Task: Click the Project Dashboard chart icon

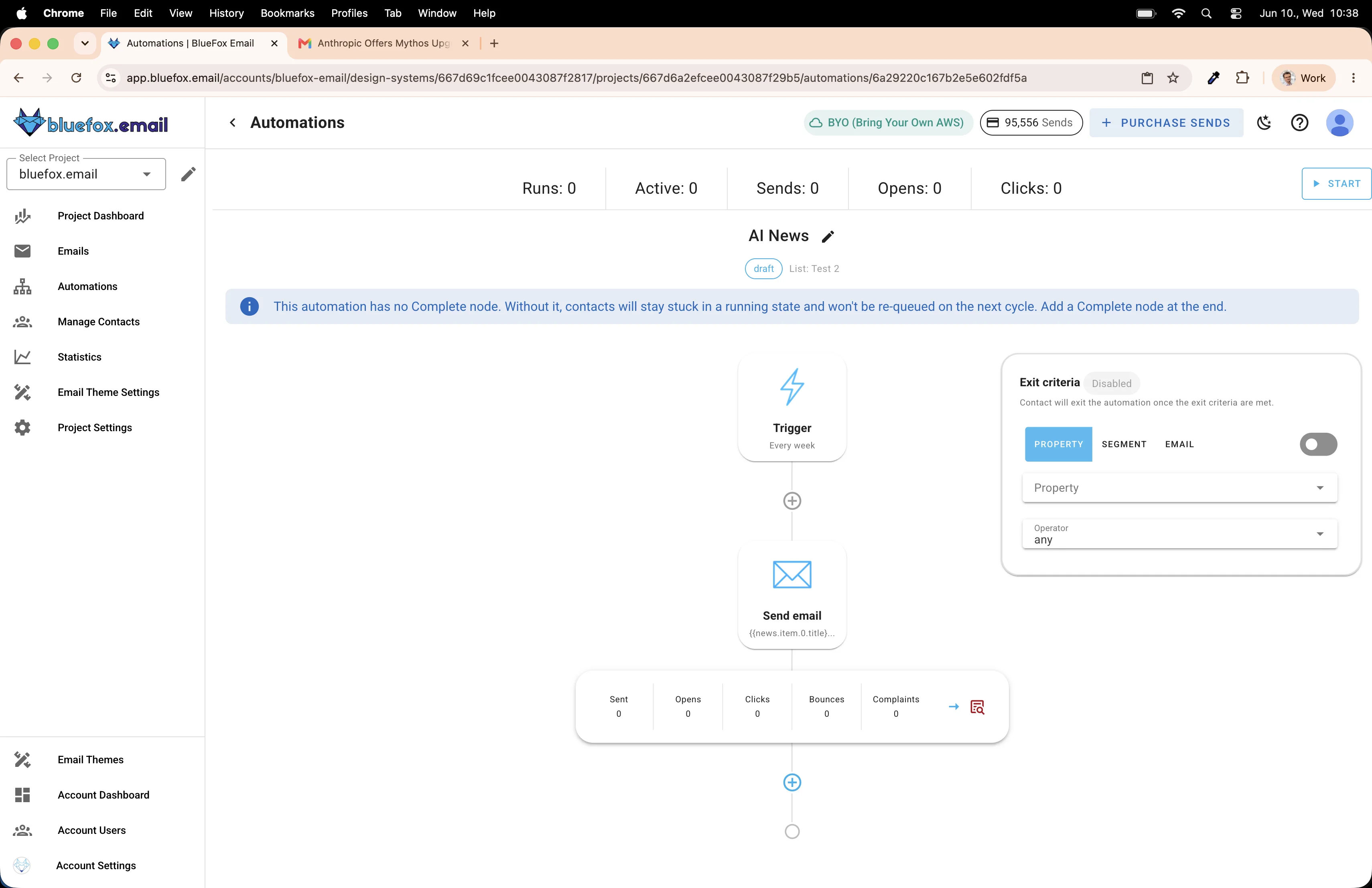Action: 22,216
